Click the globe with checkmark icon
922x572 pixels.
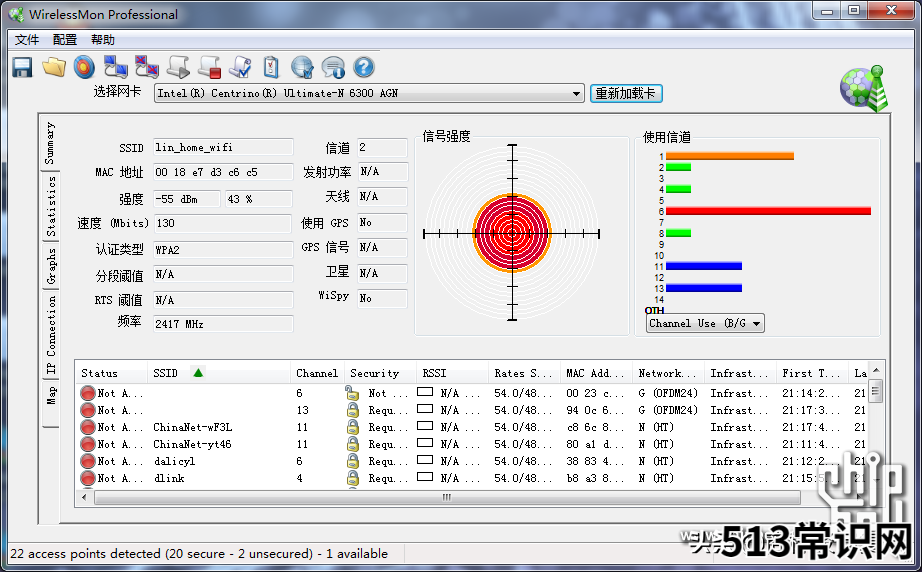[302, 67]
